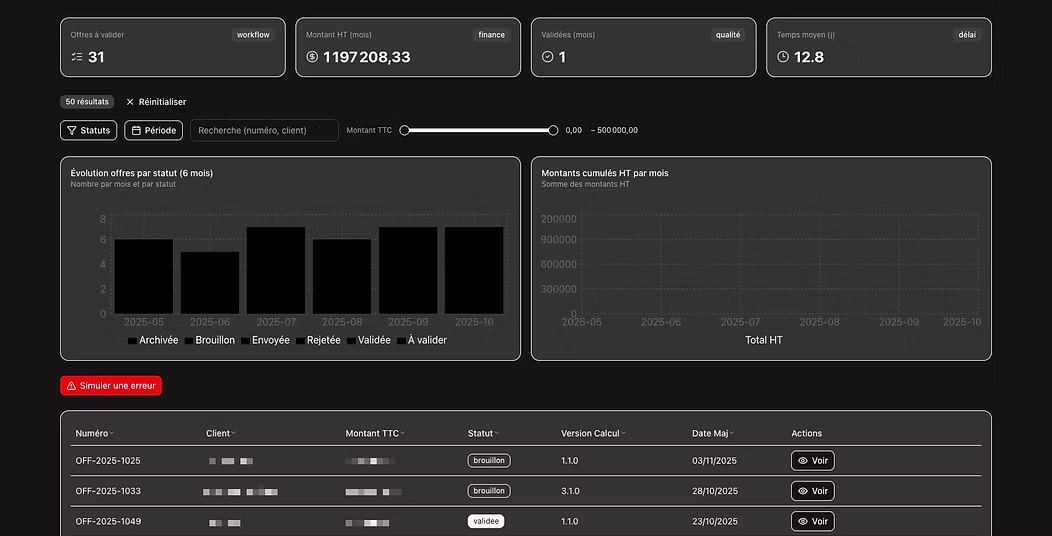Image resolution: width=1052 pixels, height=536 pixels.
Task: Toggle the Archivée series in chart legend
Action: point(153,340)
